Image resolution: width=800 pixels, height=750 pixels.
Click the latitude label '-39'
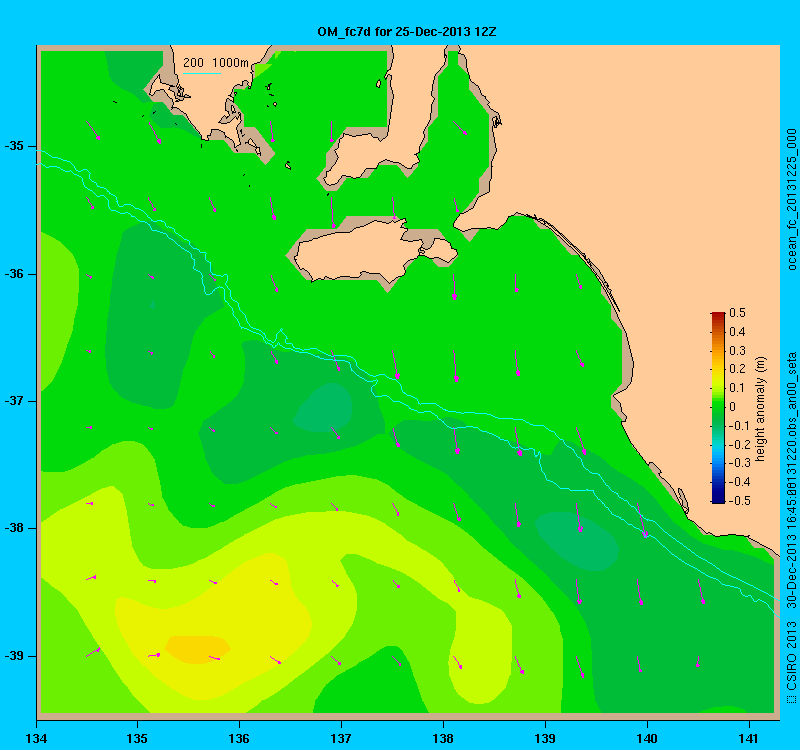click(14, 656)
